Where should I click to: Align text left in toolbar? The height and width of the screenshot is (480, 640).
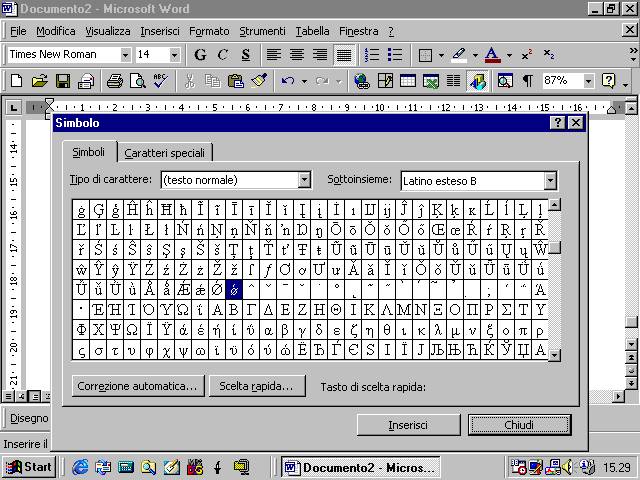(273, 55)
